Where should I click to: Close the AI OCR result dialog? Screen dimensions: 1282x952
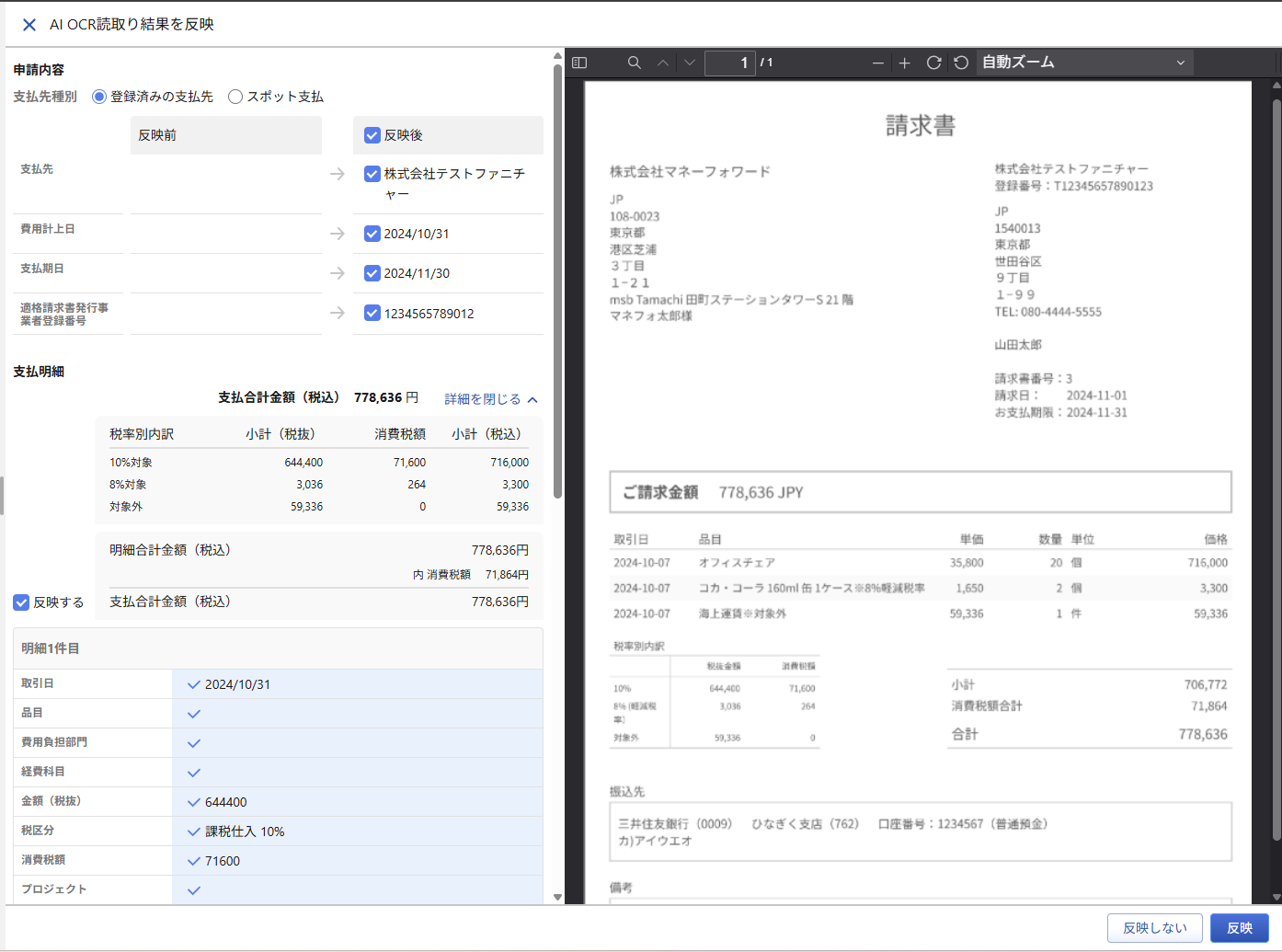(x=29, y=25)
